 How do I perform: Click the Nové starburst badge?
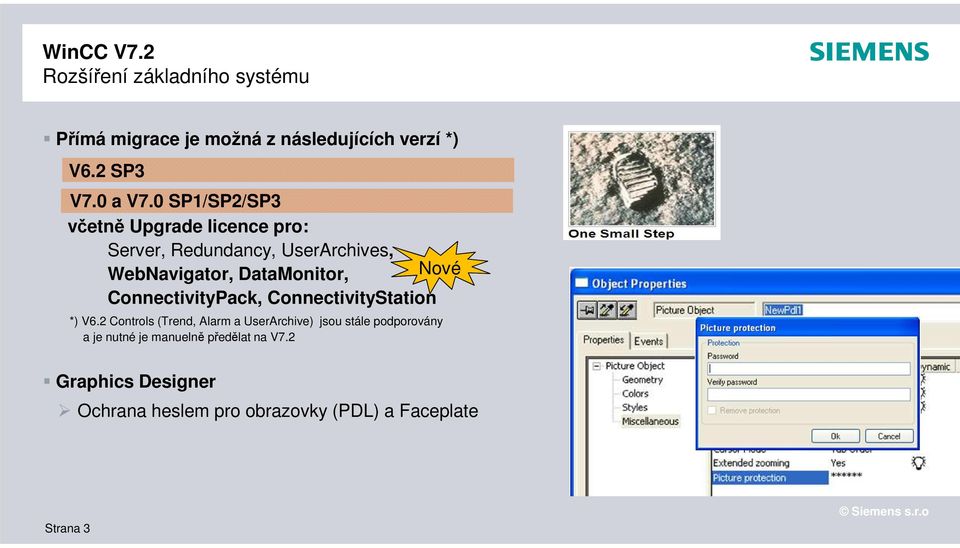click(440, 268)
